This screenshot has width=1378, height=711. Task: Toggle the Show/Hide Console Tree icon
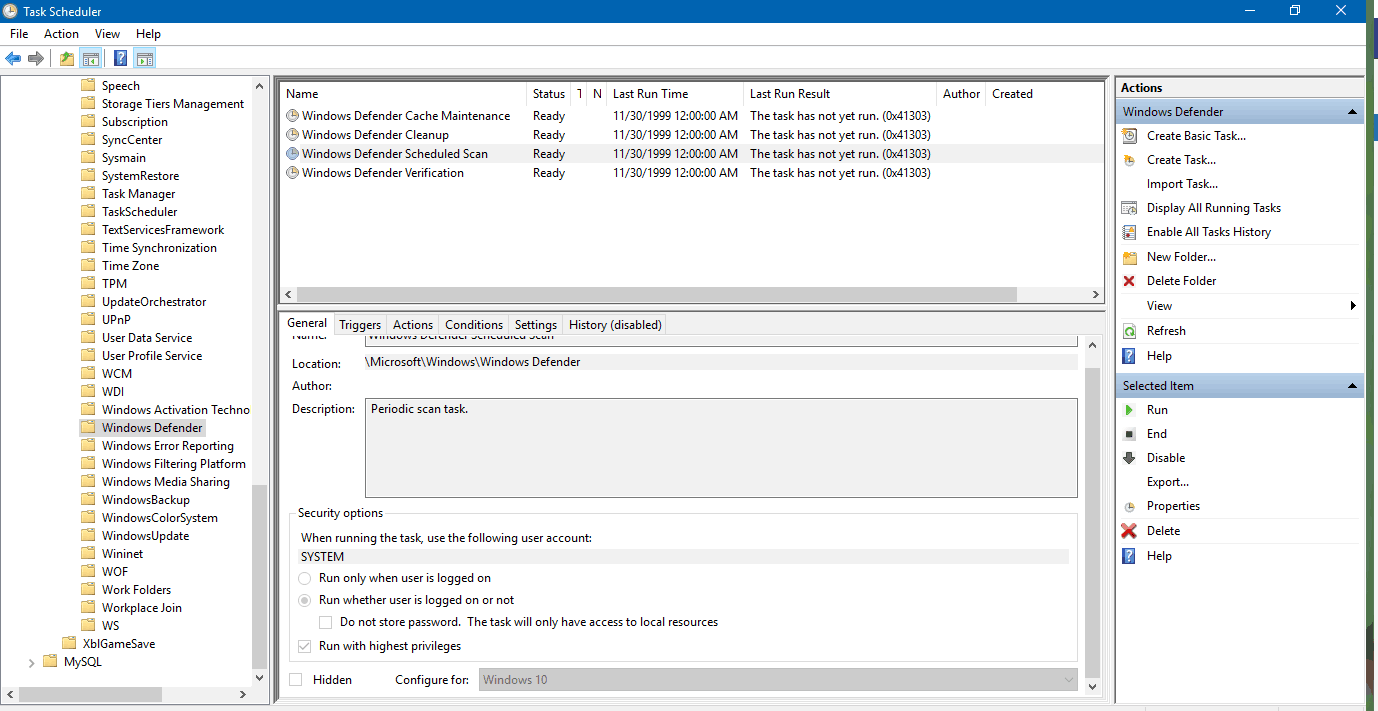[x=91, y=58]
